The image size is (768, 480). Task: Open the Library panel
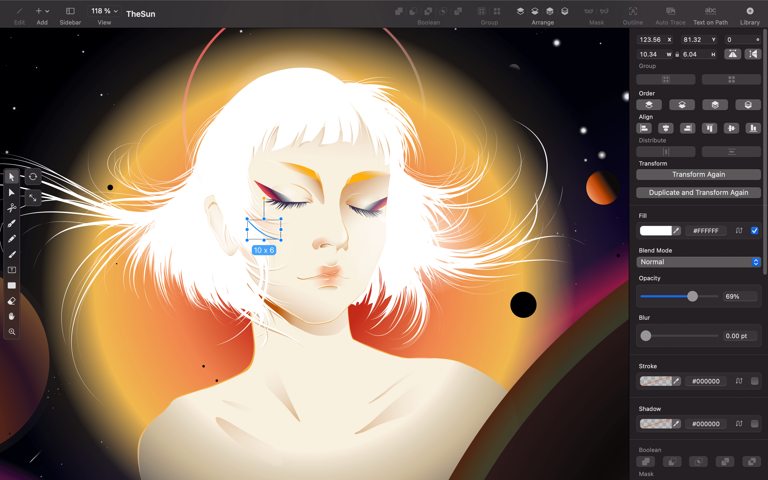click(x=749, y=15)
